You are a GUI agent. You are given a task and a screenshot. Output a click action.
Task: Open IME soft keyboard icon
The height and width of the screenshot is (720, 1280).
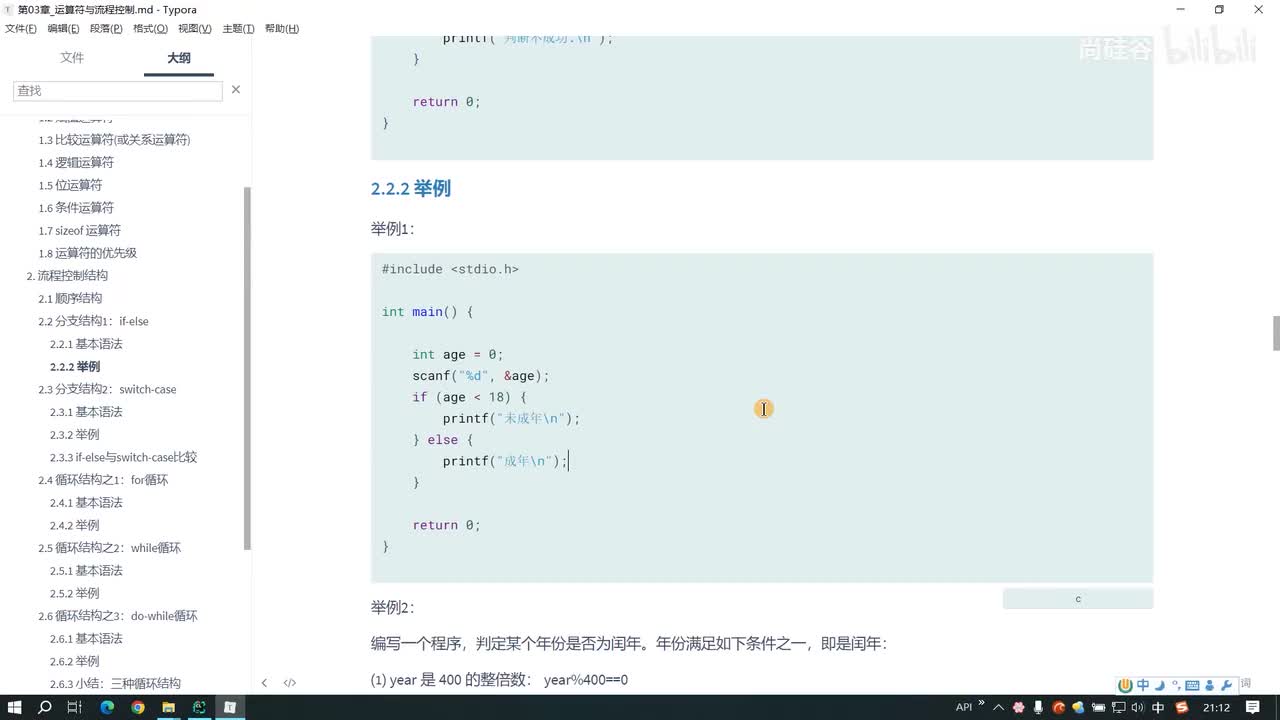[1192, 685]
